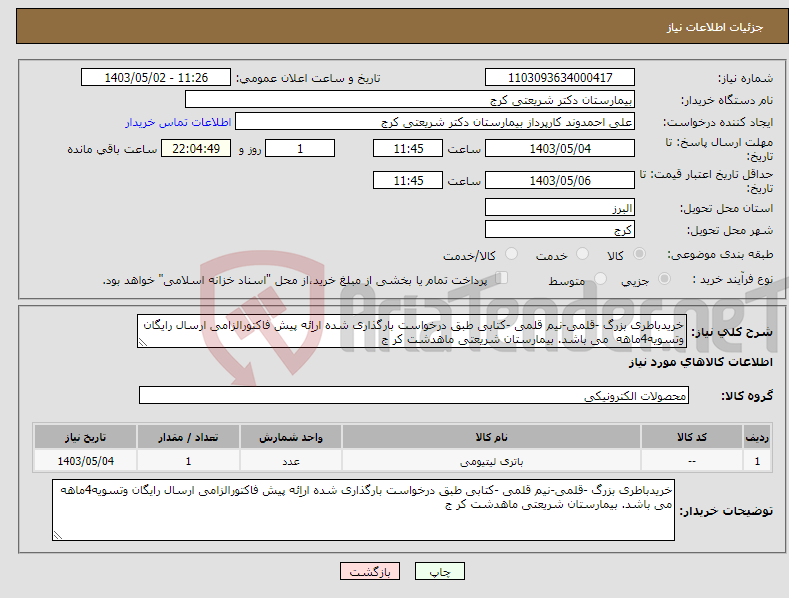
Task: Click the price validity time field 11:45
Action: point(408,180)
